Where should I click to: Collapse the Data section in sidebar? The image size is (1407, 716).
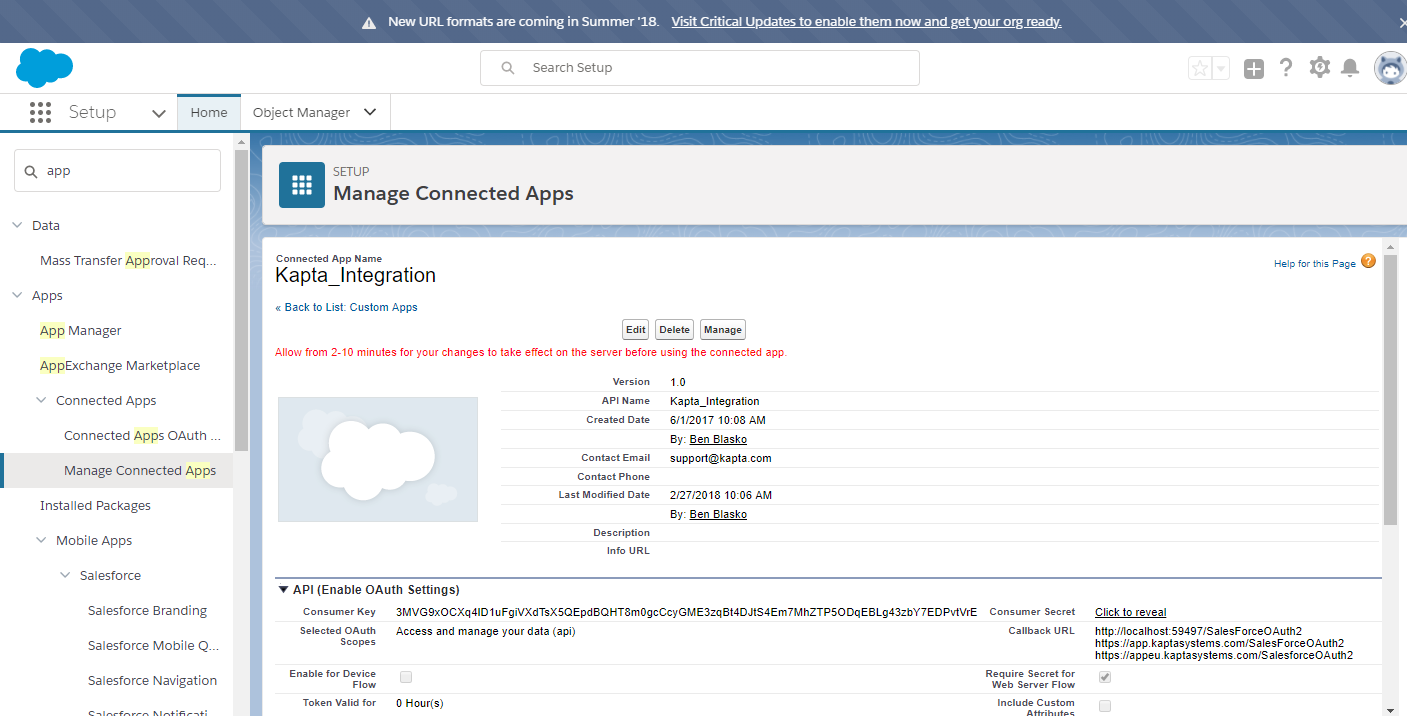[17, 225]
